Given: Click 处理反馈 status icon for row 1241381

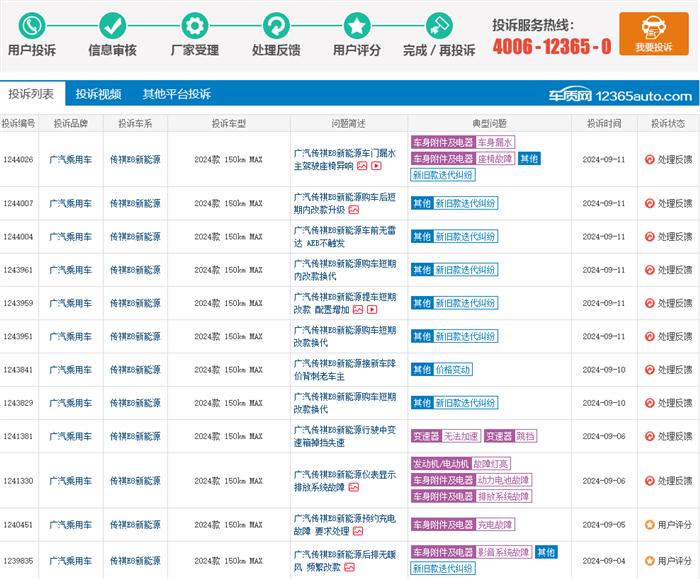Looking at the screenshot, I should click(650, 436).
